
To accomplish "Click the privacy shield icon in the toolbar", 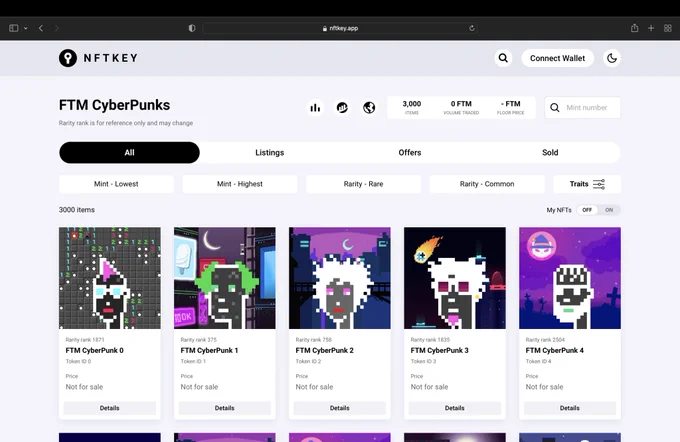I will point(192,28).
